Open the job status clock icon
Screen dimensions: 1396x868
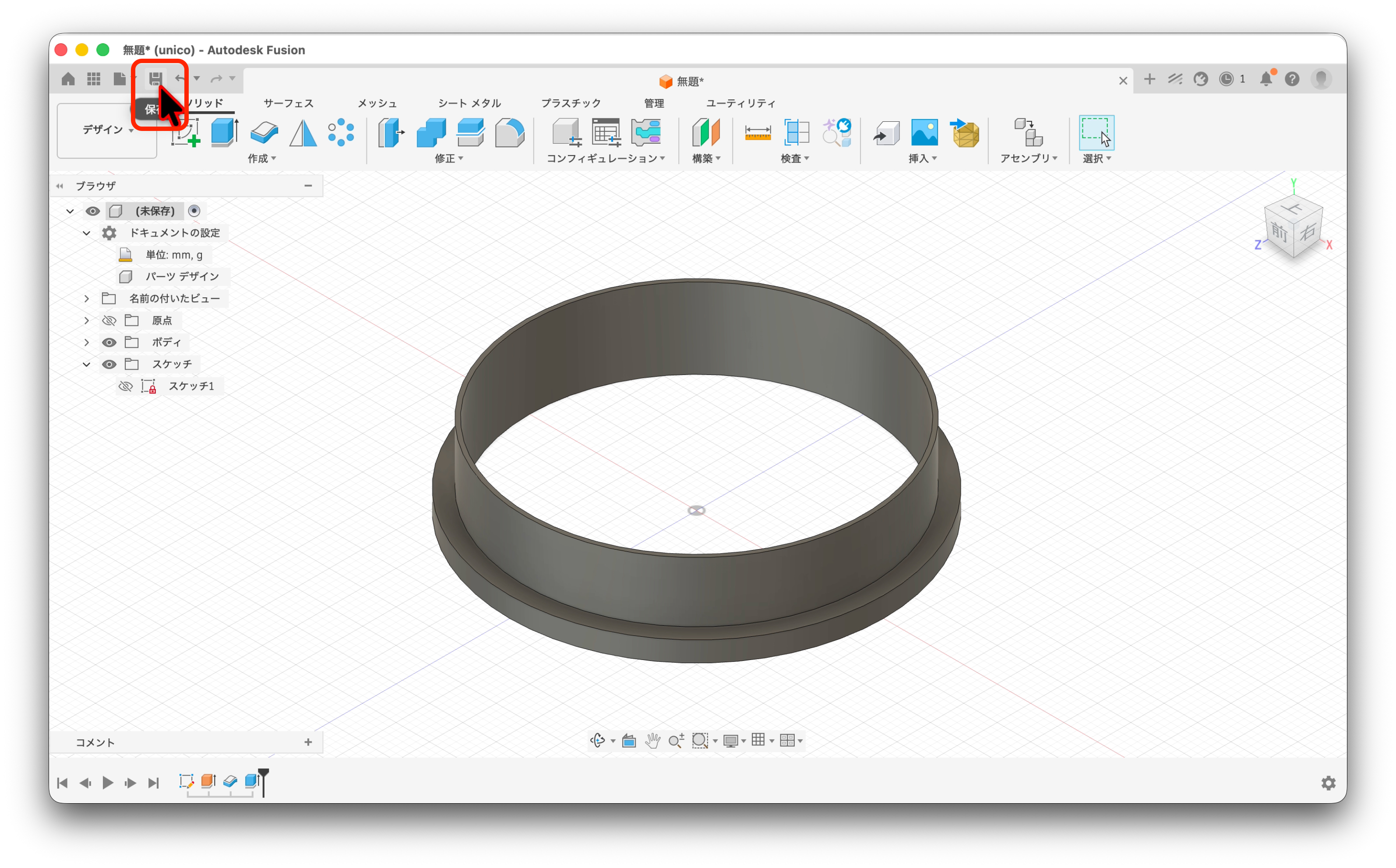pos(1226,79)
